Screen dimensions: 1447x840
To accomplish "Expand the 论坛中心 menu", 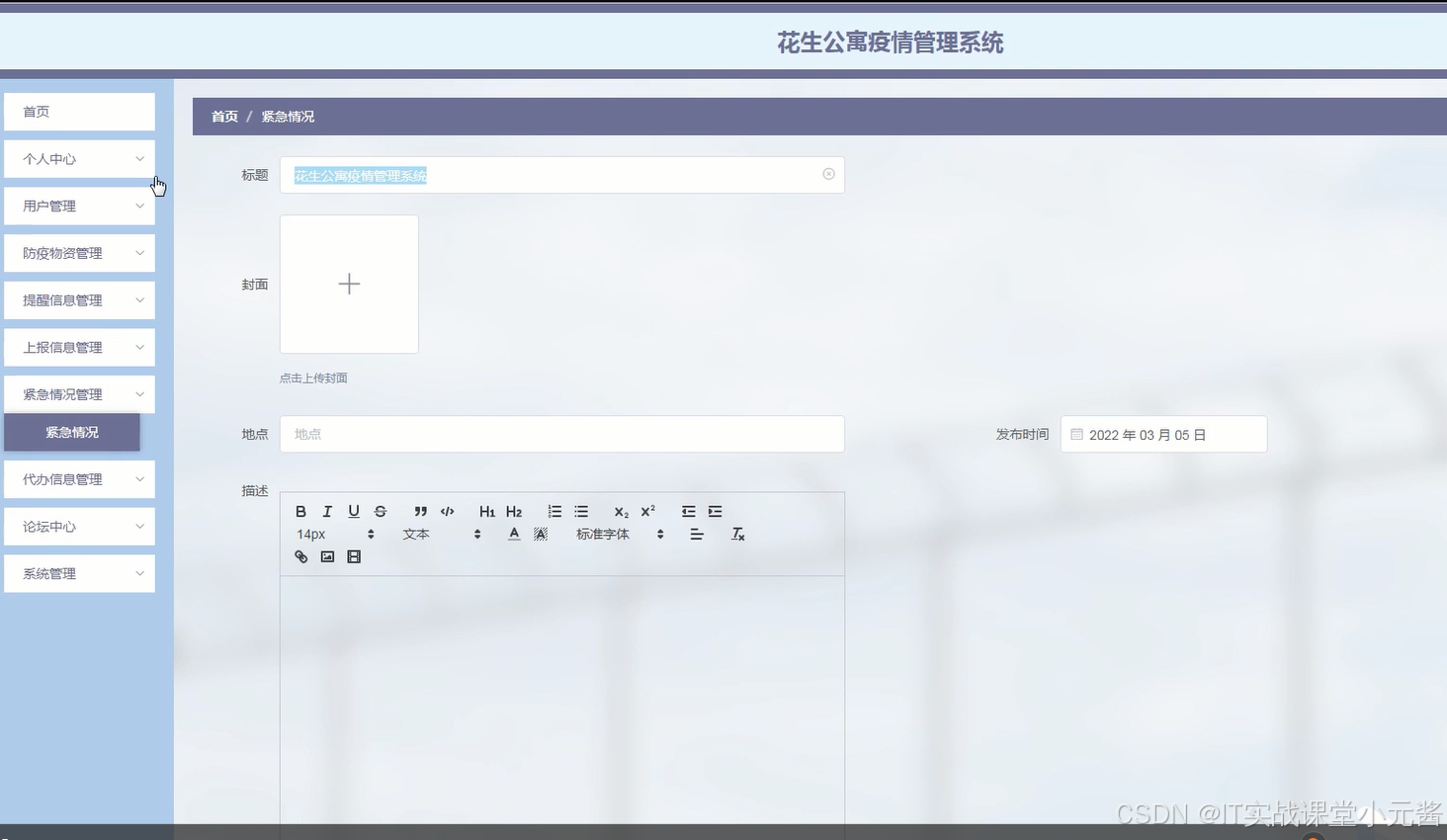I will (x=79, y=527).
